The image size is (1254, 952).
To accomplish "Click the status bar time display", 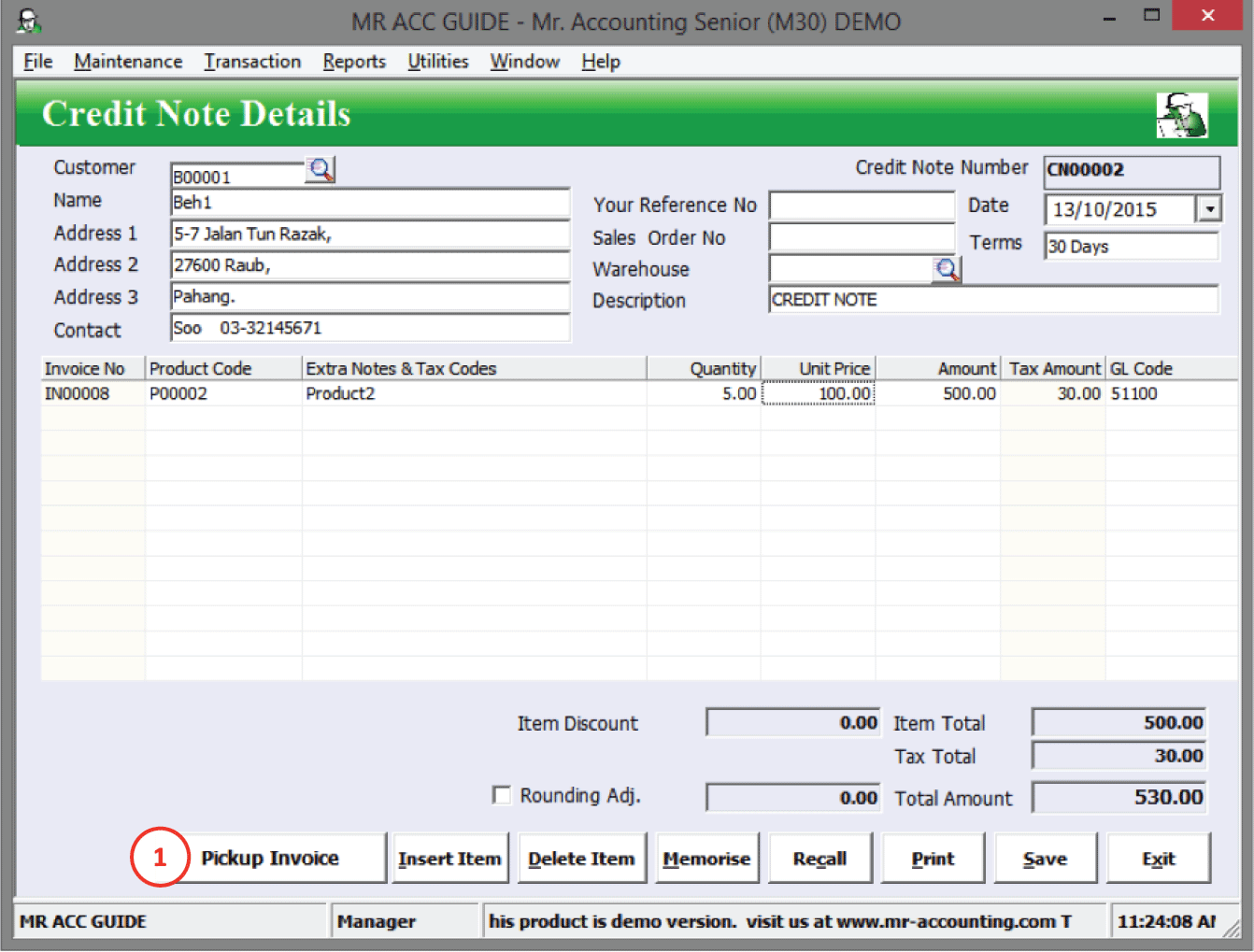I will pos(1169,921).
